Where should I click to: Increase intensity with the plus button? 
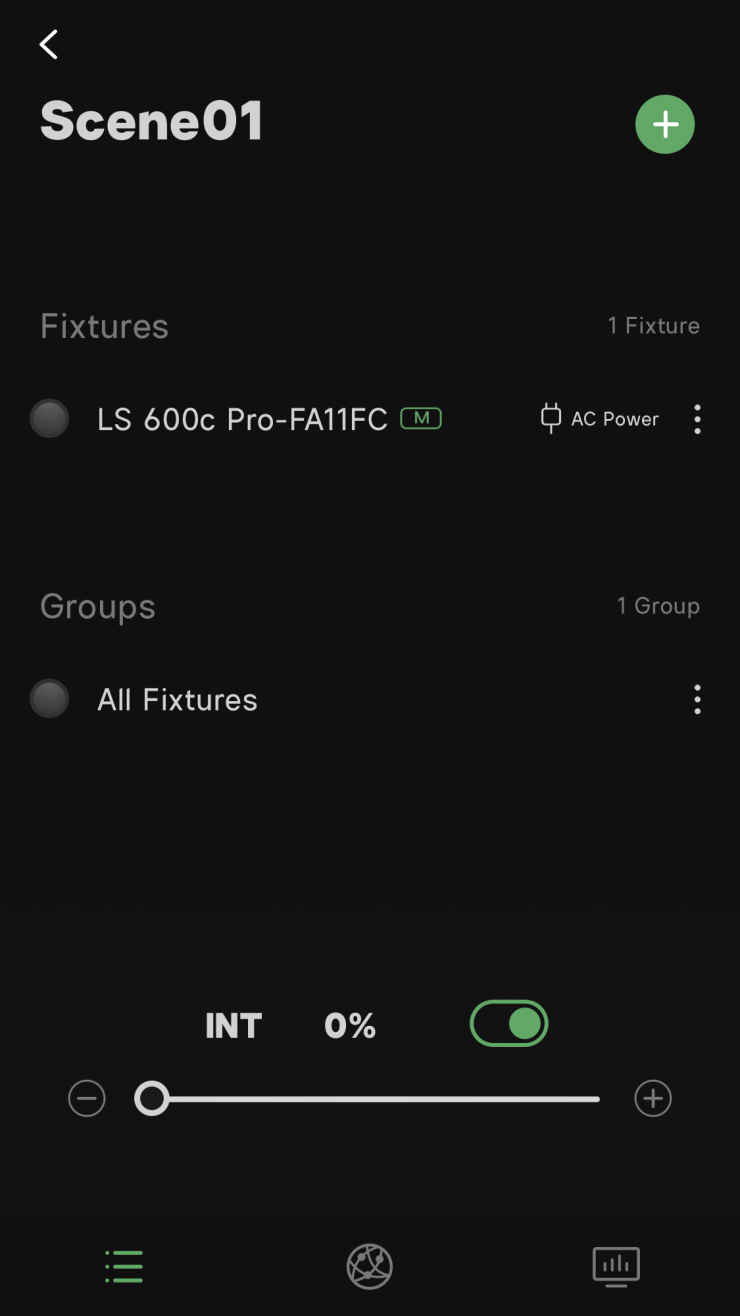[653, 1099]
